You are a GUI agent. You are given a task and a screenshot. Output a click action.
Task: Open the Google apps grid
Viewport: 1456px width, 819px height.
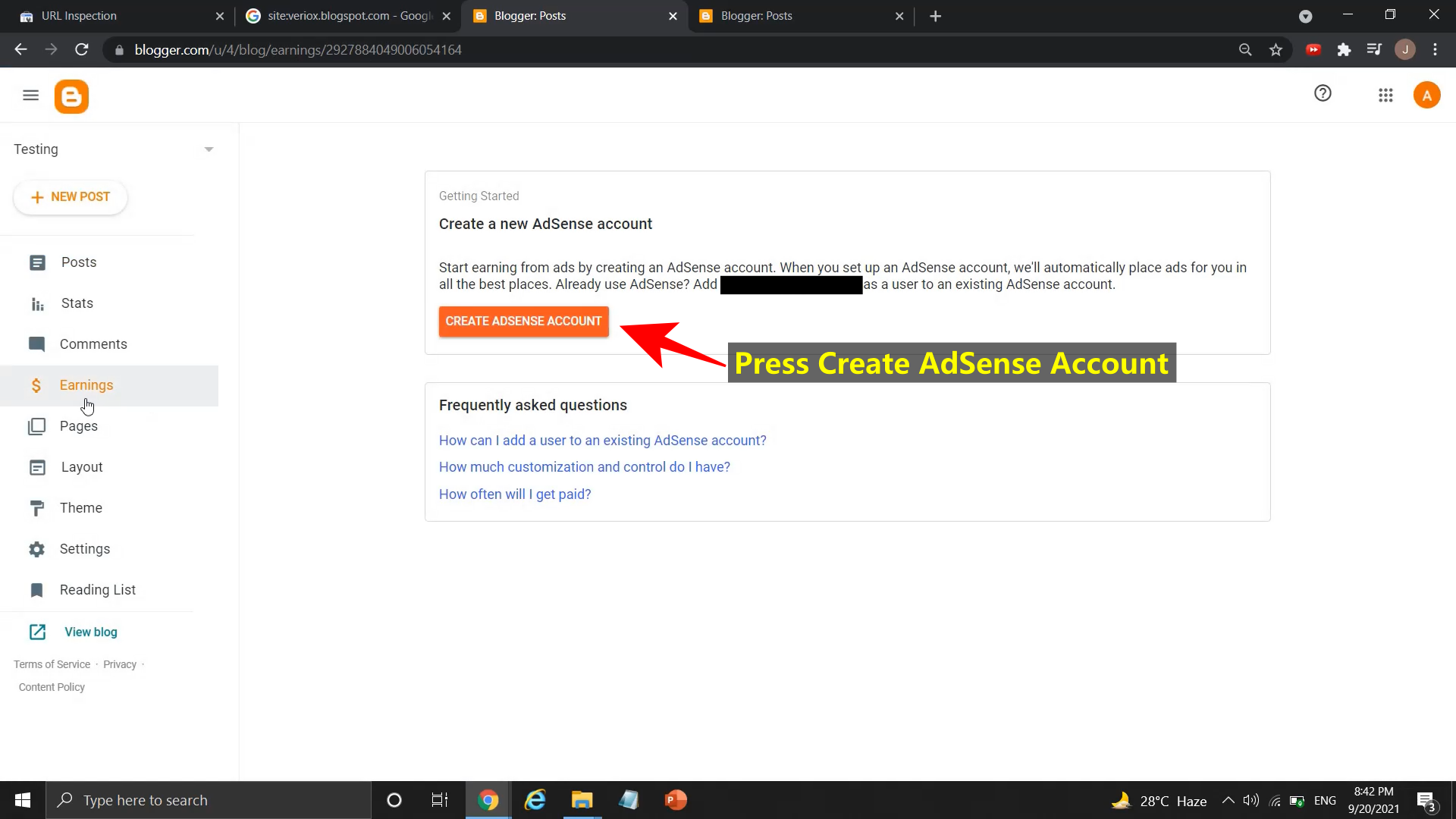pyautogui.click(x=1385, y=96)
